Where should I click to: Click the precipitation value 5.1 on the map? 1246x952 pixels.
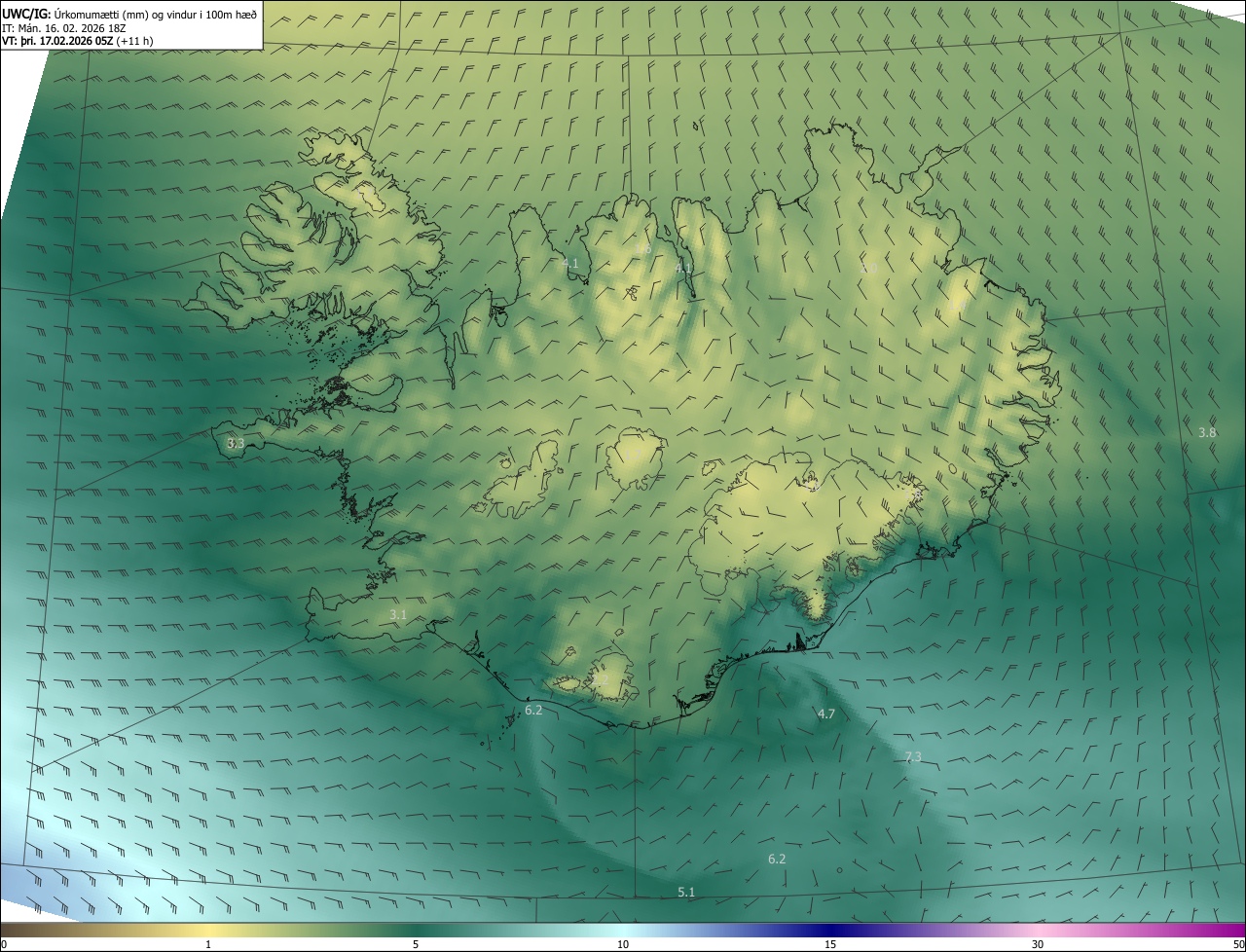(686, 892)
